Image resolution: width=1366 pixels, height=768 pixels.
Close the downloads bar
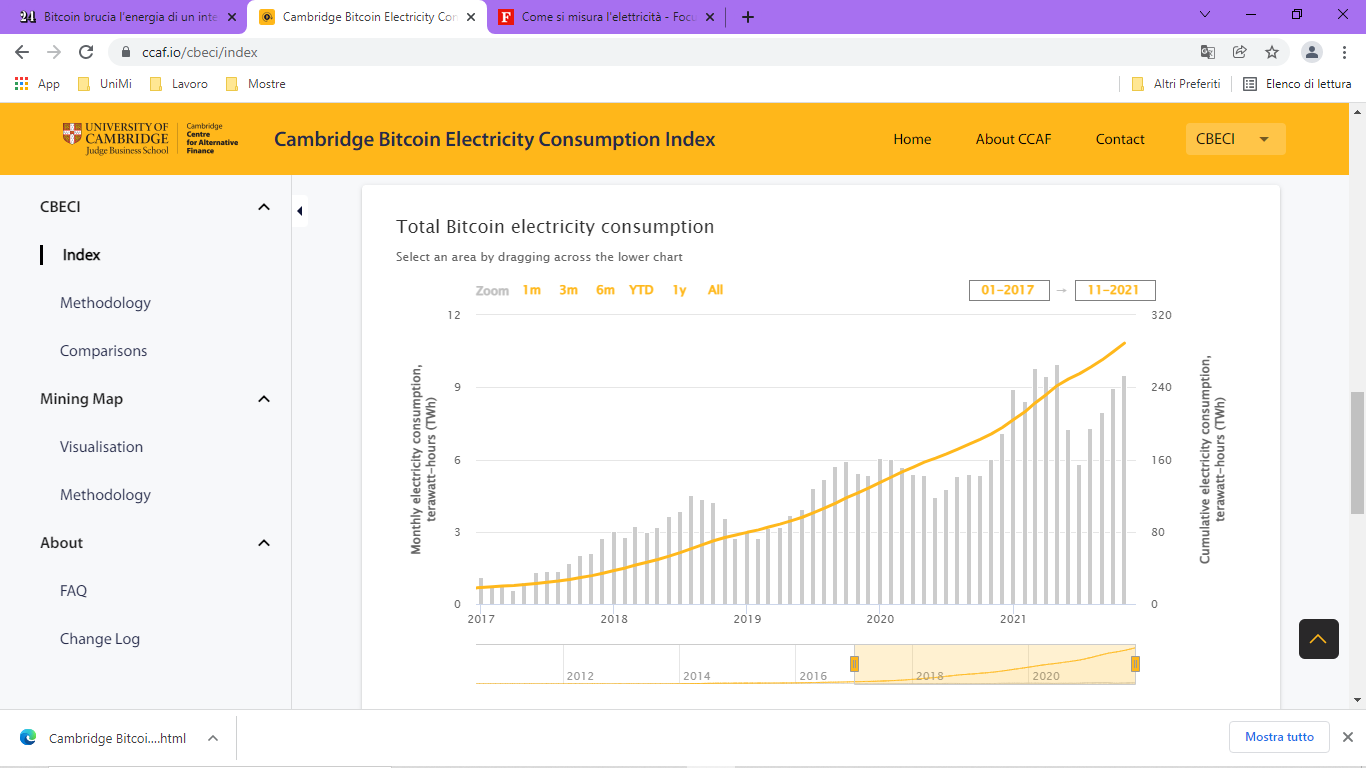[1347, 737]
